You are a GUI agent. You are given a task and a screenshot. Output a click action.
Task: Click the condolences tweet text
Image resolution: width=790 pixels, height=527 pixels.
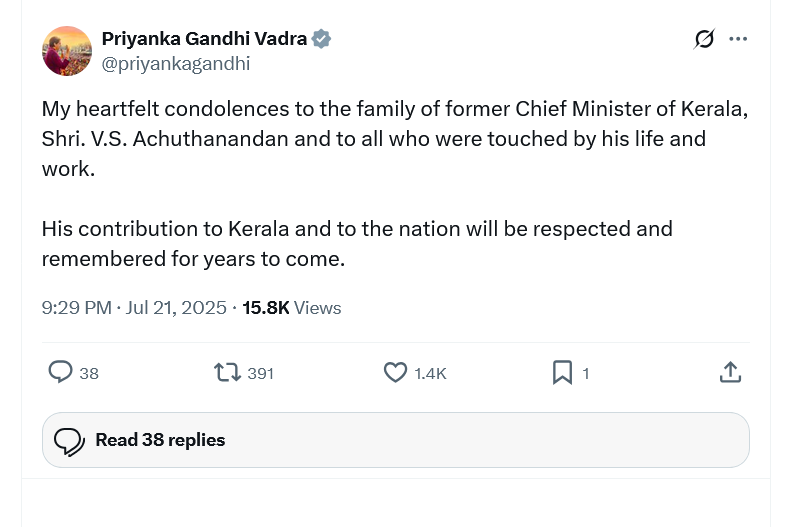394,138
